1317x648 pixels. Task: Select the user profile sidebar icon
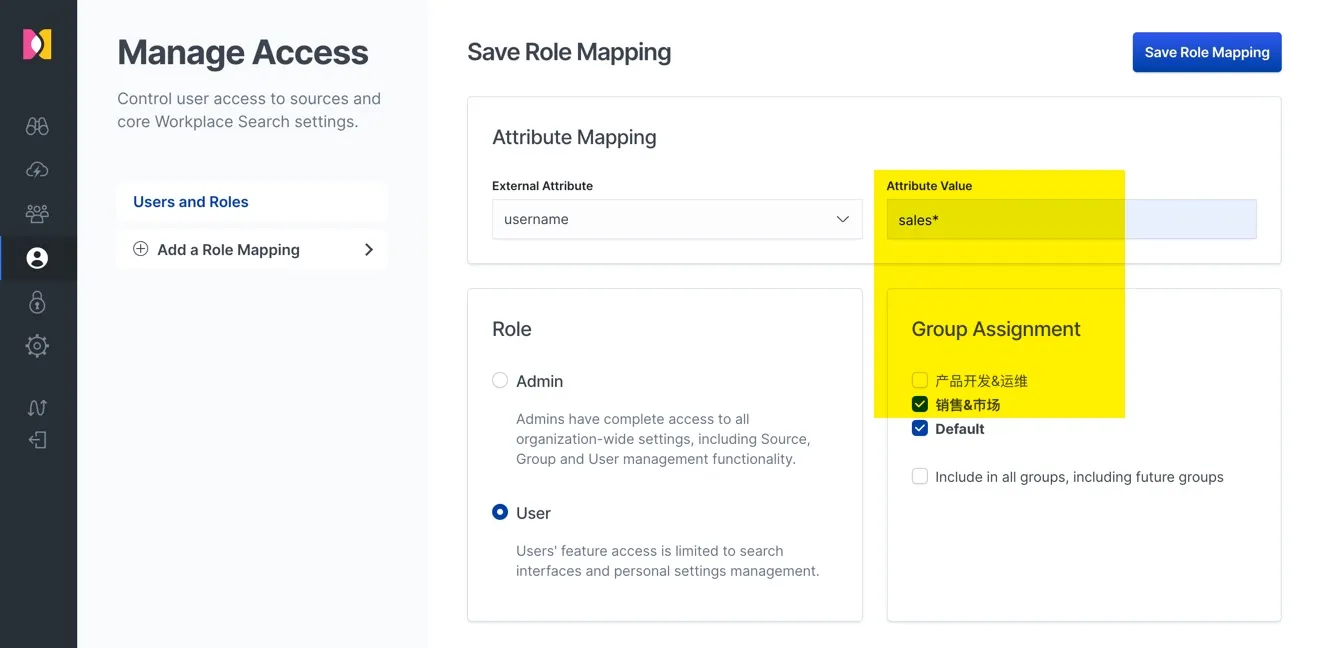point(37,258)
